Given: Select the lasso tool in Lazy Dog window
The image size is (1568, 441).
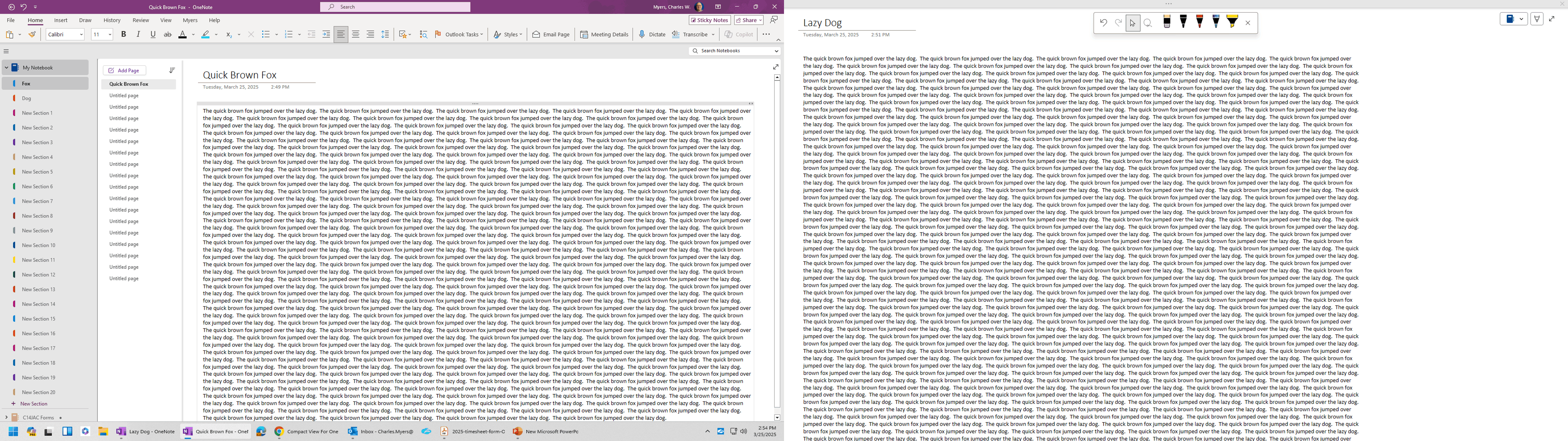Looking at the screenshot, I should click(x=1148, y=23).
